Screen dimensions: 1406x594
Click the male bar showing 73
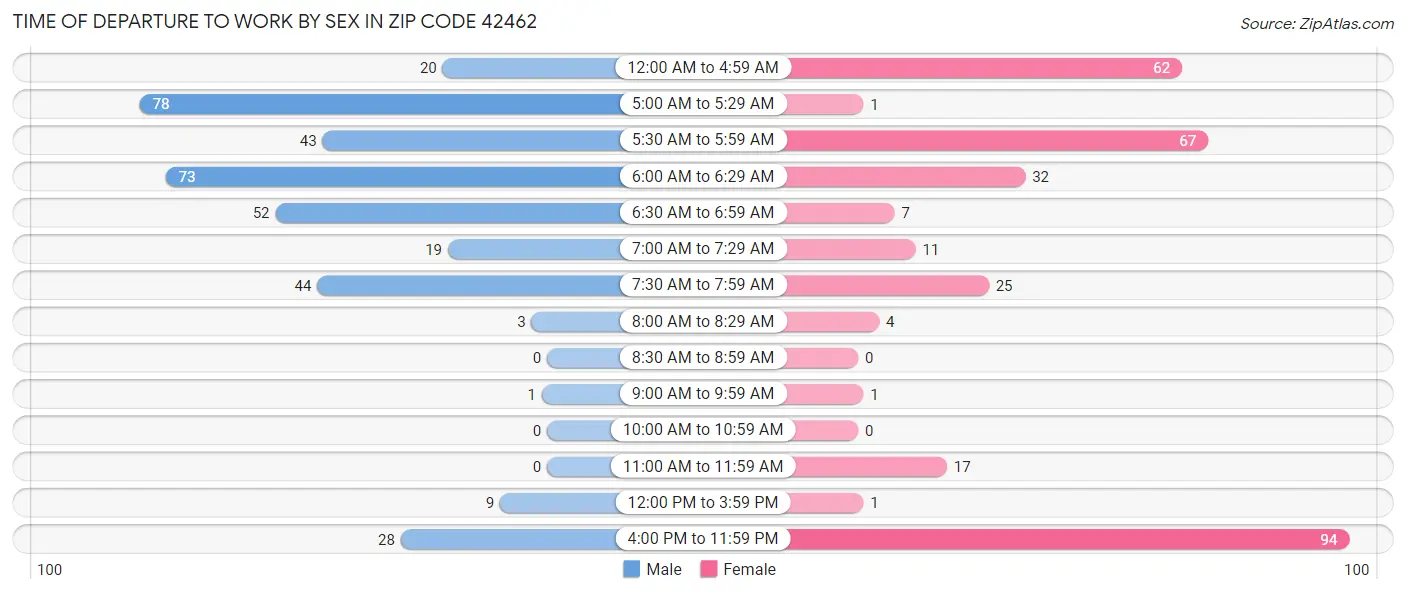393,177
